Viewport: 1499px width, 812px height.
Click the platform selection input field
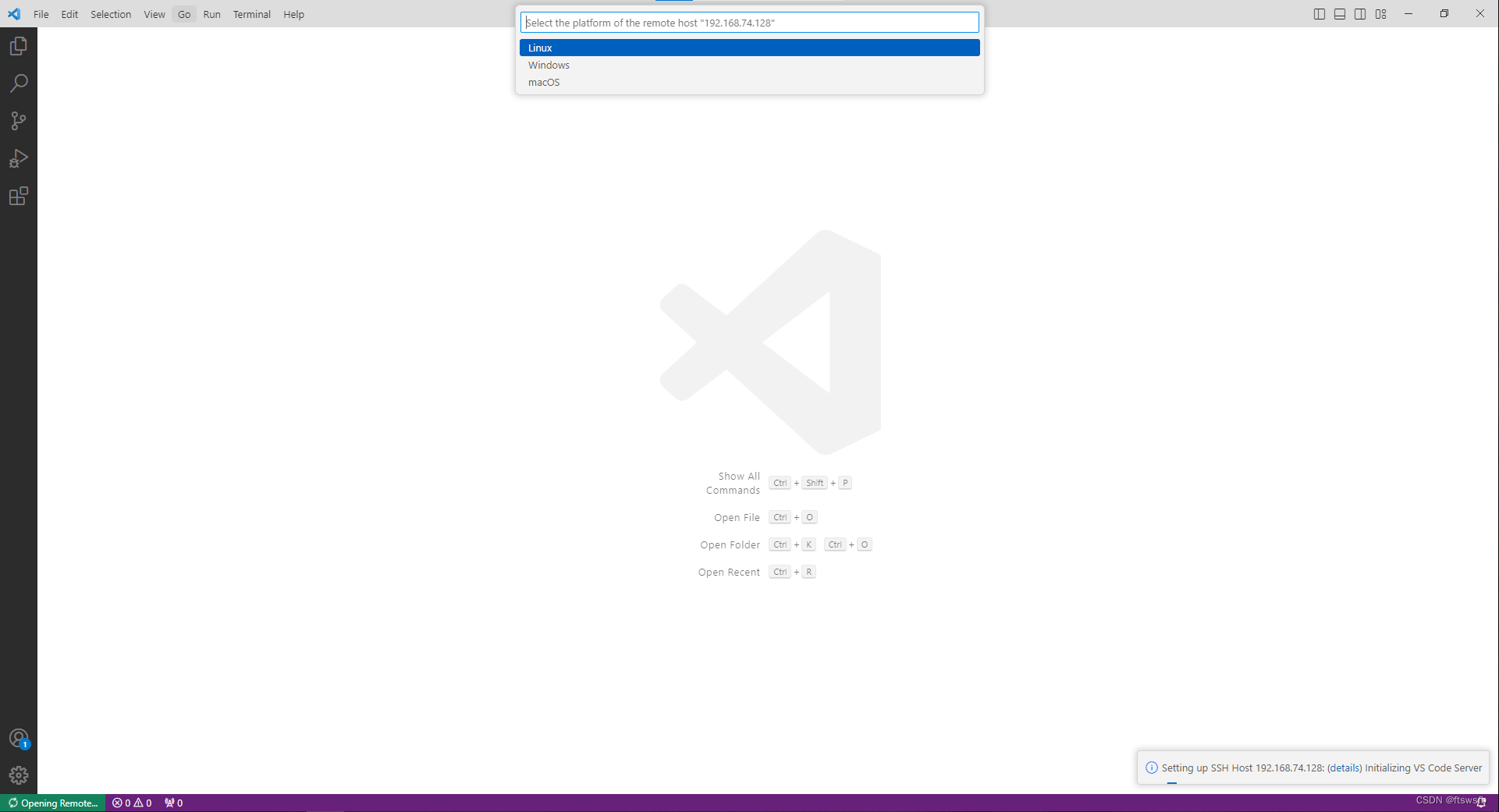pos(749,23)
